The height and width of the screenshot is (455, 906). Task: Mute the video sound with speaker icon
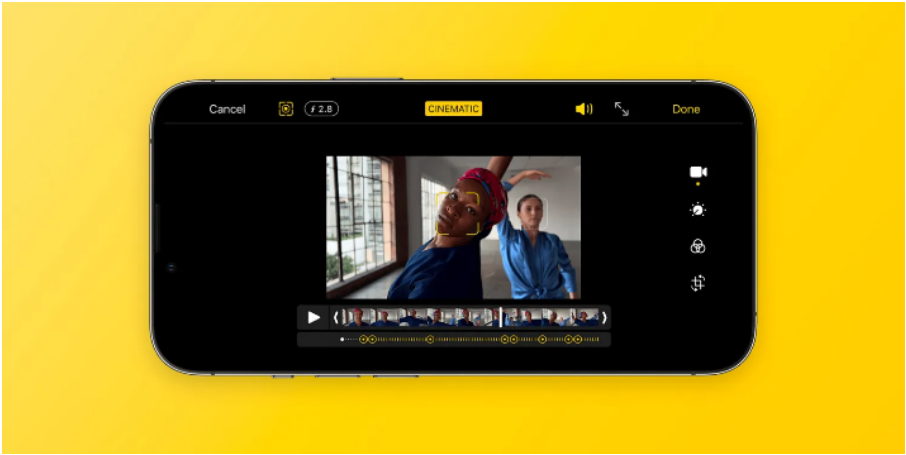click(x=584, y=109)
